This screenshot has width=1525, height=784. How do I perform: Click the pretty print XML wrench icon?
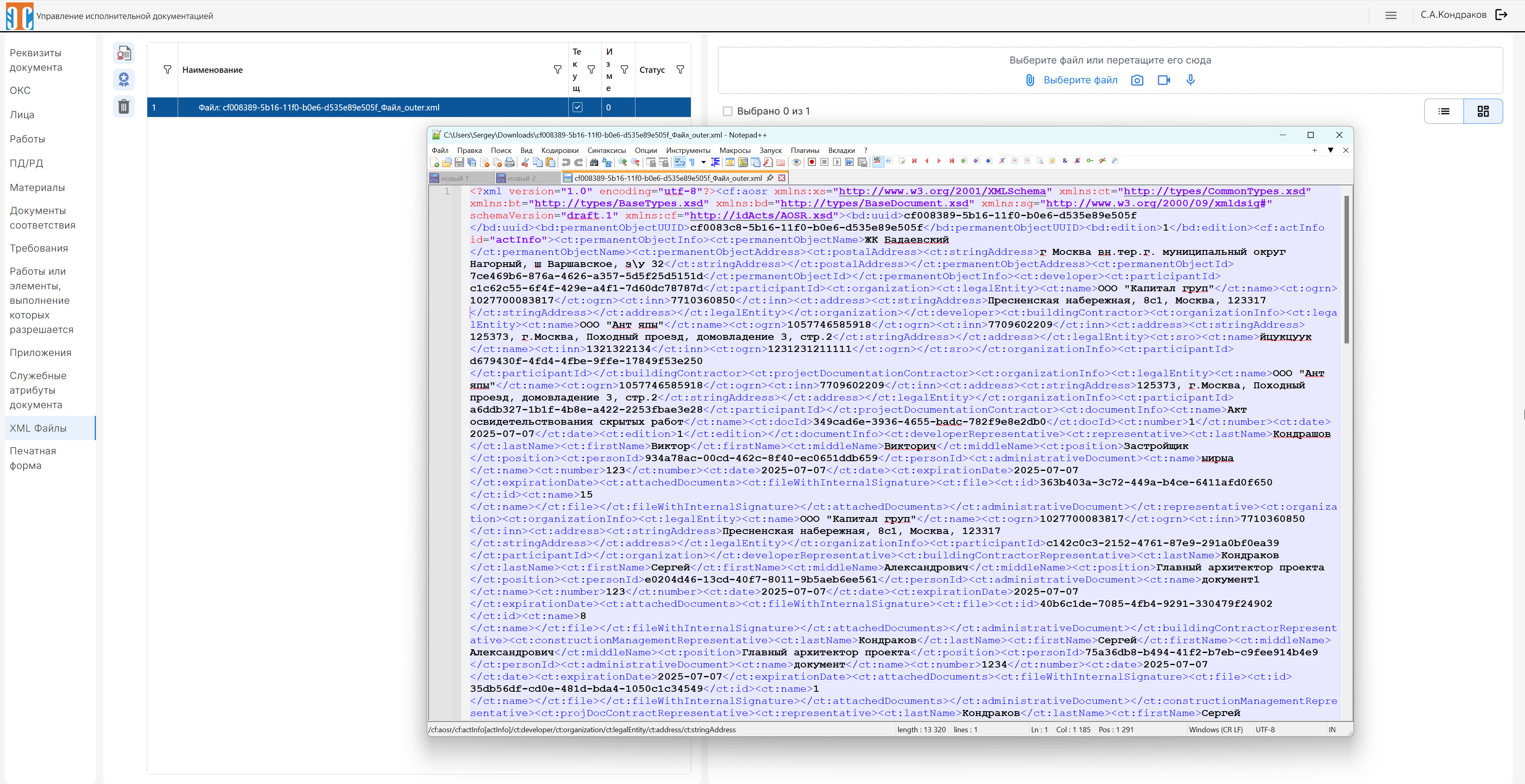click(x=1115, y=161)
